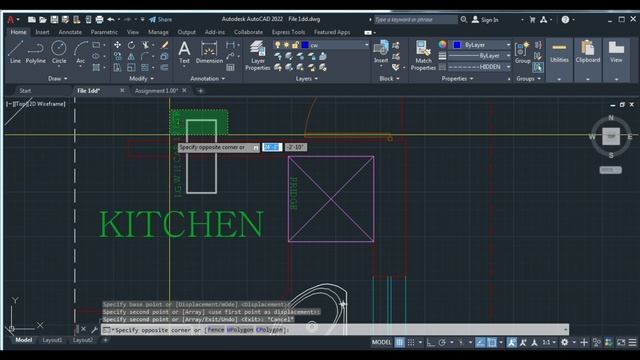640x360 pixels.
Task: Select the Fillet tool
Action: (x=145, y=56)
